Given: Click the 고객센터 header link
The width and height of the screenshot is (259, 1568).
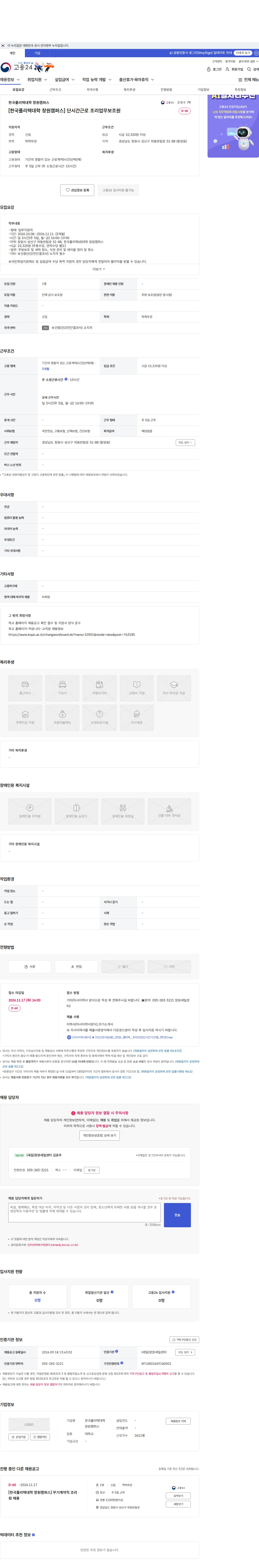Looking at the screenshot, I should pyautogui.click(x=217, y=61).
